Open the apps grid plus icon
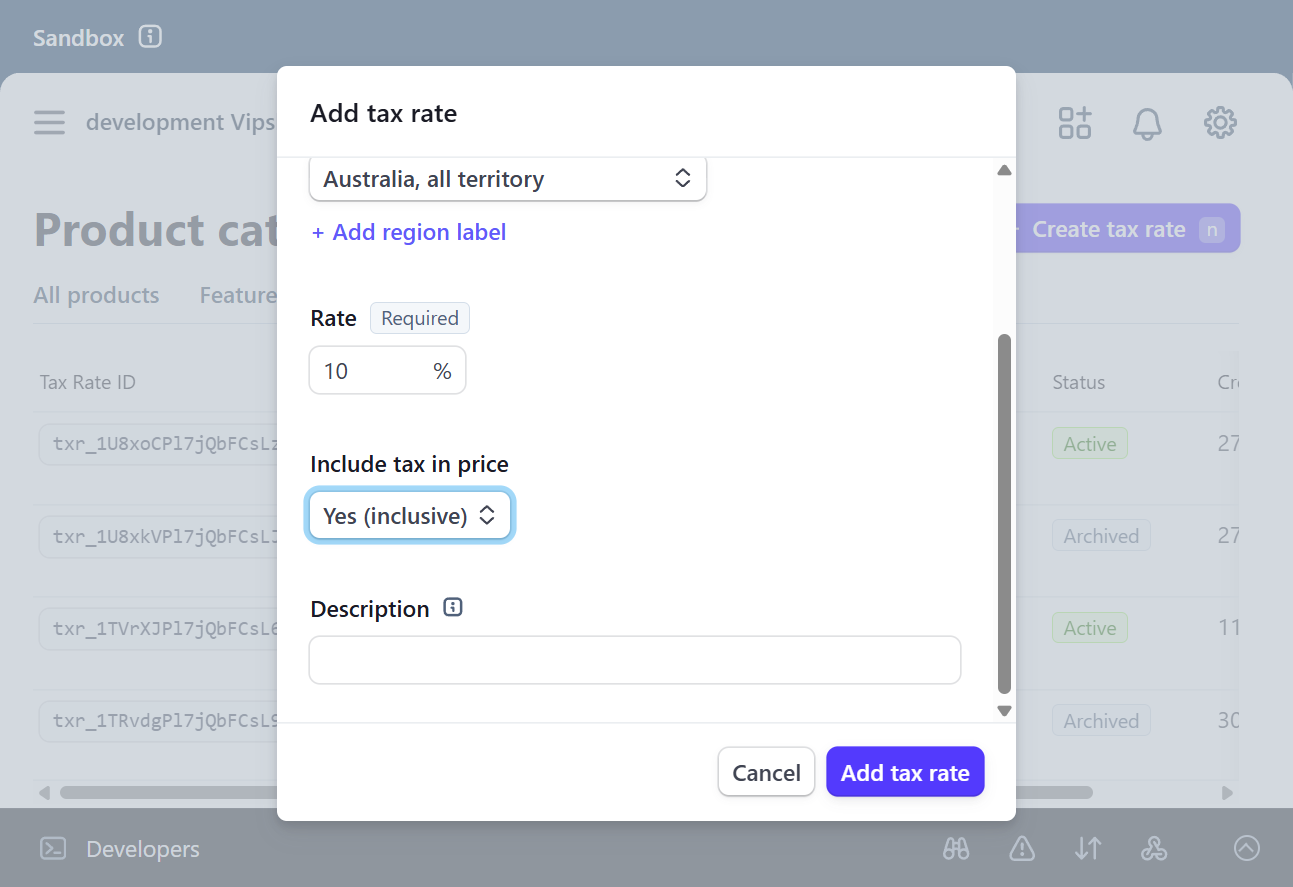This screenshot has width=1293, height=887. [1075, 123]
